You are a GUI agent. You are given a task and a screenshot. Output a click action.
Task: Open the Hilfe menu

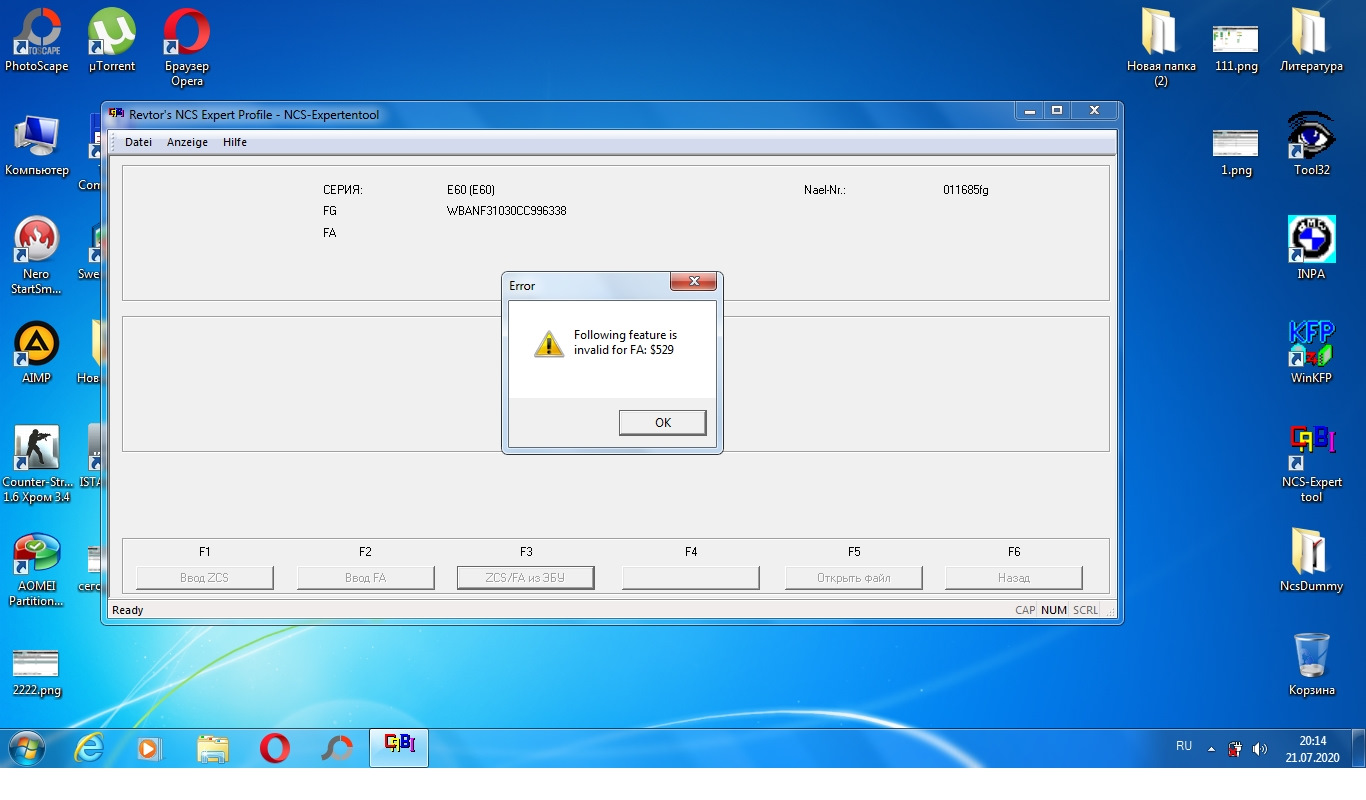point(235,142)
